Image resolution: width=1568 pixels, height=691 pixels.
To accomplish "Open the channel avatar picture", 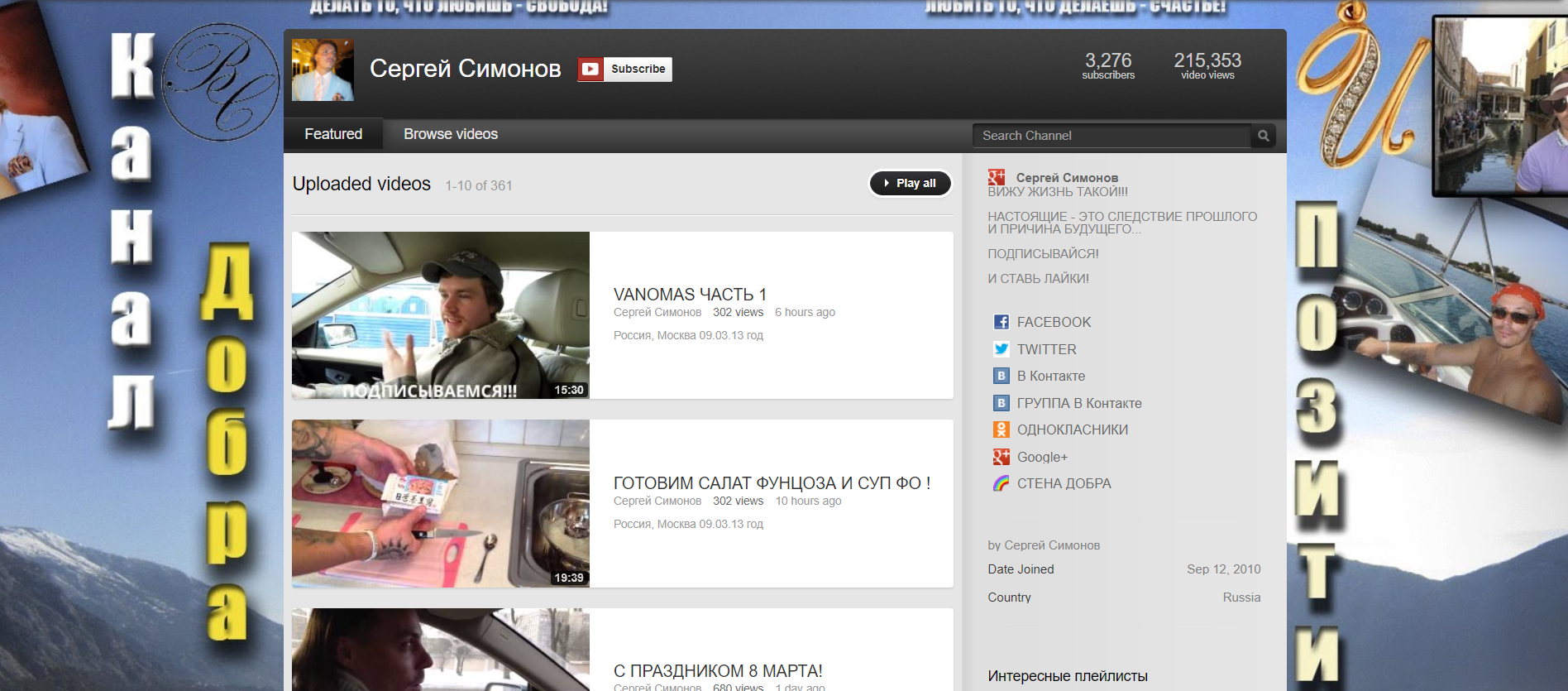I will pyautogui.click(x=323, y=70).
